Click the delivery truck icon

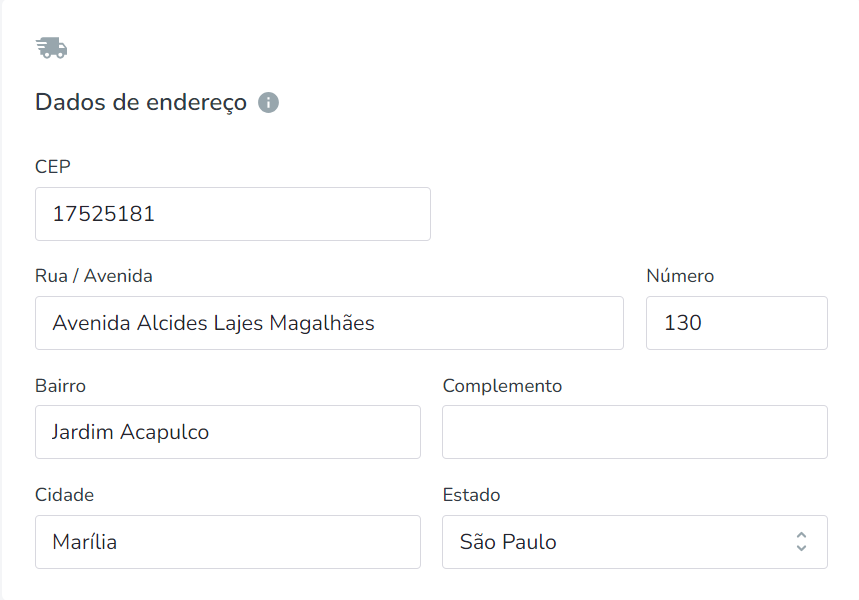(x=51, y=48)
